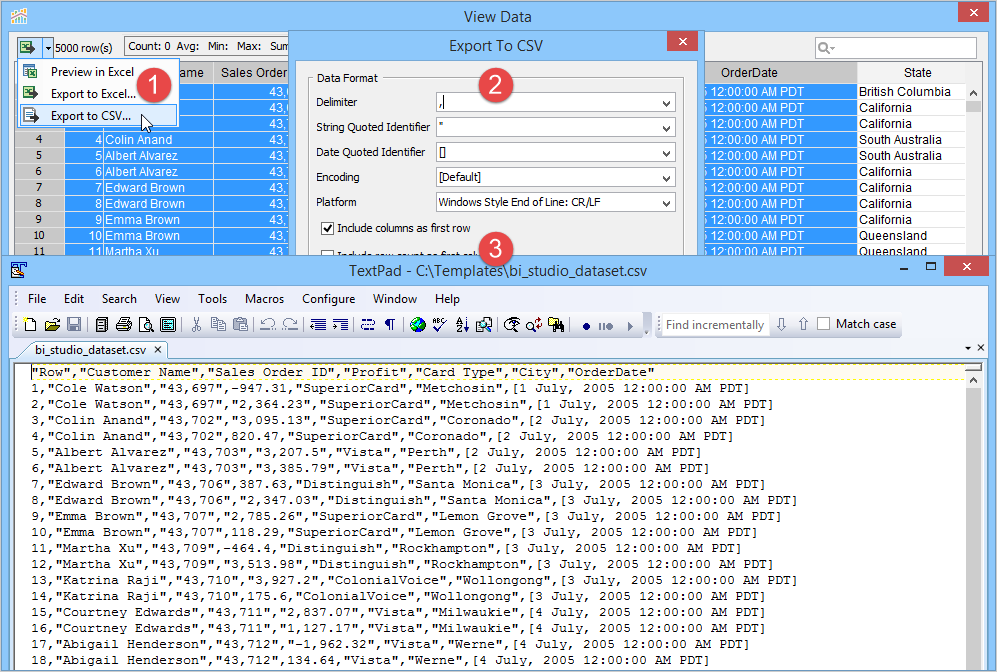Open a file using the TextPad folder icon
The image size is (997, 672).
(52, 325)
